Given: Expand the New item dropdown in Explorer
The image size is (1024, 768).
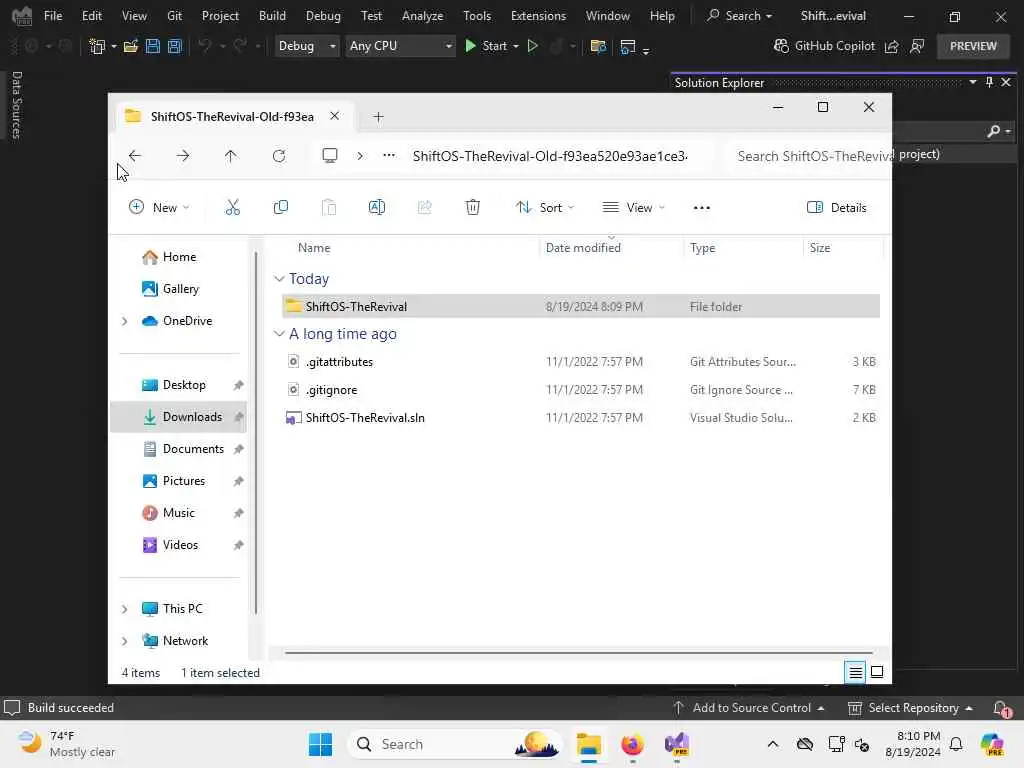Looking at the screenshot, I should pyautogui.click(x=159, y=208).
